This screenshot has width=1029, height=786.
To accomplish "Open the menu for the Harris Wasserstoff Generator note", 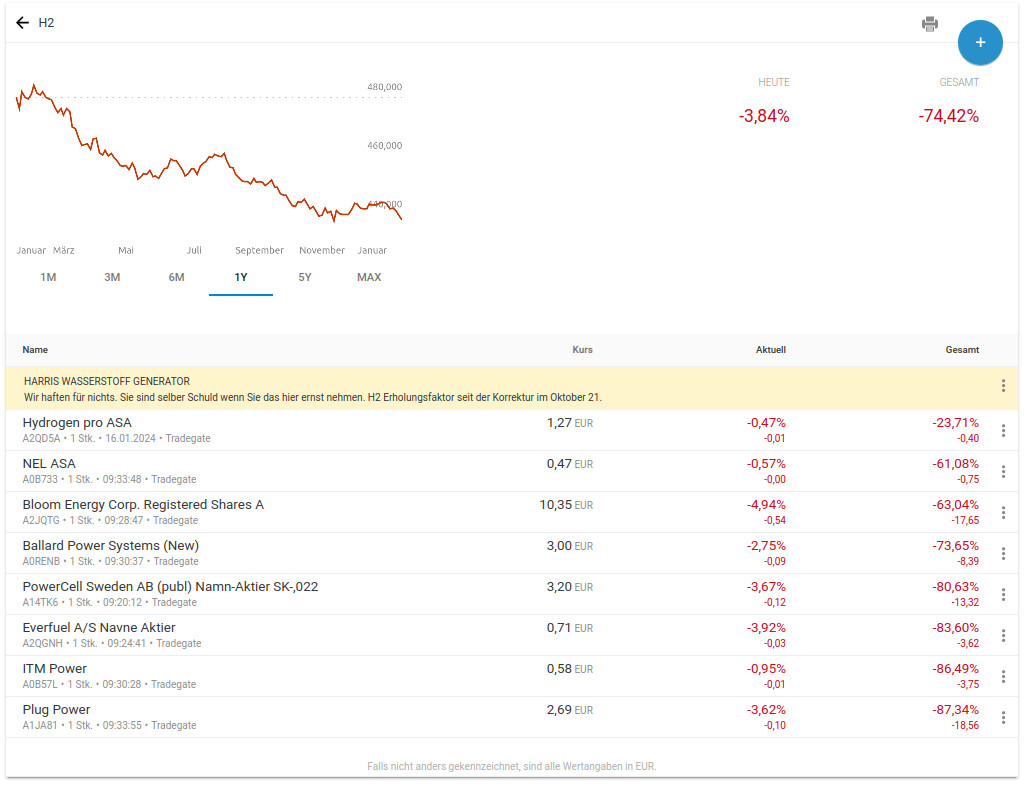I will tap(1003, 386).
